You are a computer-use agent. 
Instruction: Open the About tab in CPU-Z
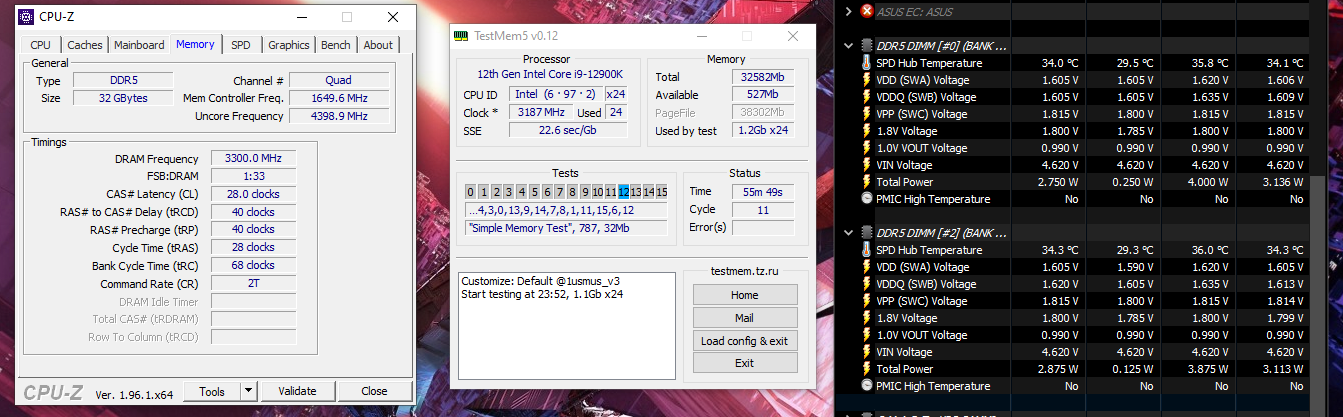(x=378, y=45)
